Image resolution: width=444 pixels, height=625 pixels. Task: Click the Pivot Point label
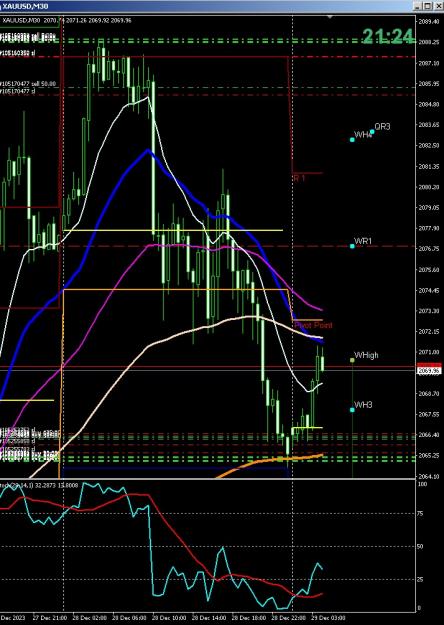(x=314, y=325)
